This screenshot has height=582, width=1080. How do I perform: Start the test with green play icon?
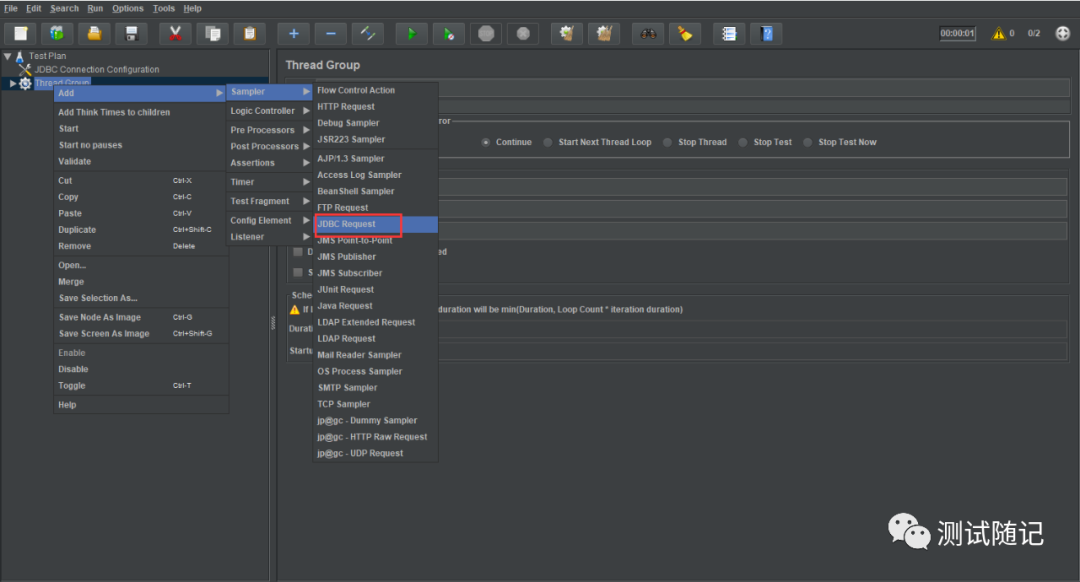pyautogui.click(x=412, y=33)
